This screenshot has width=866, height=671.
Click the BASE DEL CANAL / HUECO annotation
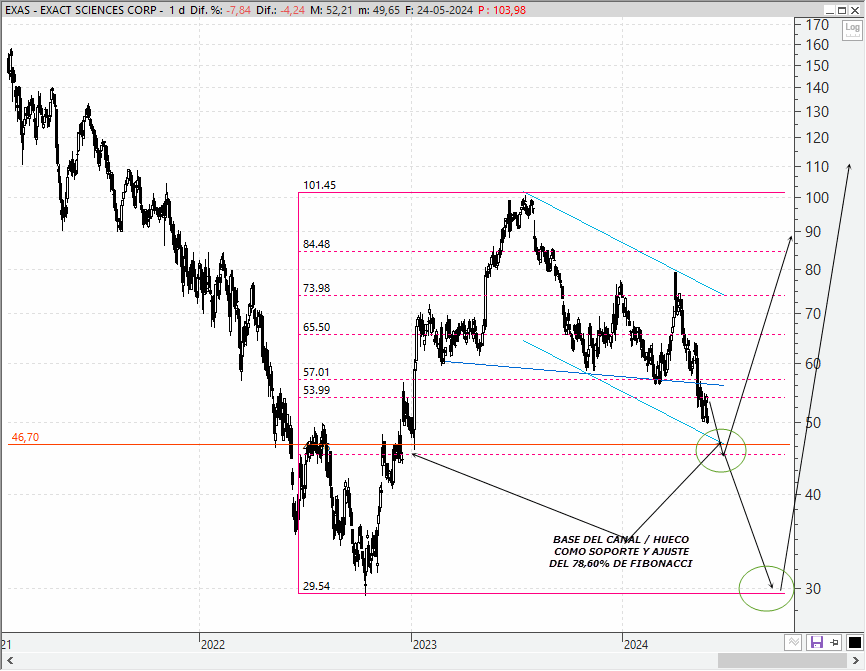[621, 551]
